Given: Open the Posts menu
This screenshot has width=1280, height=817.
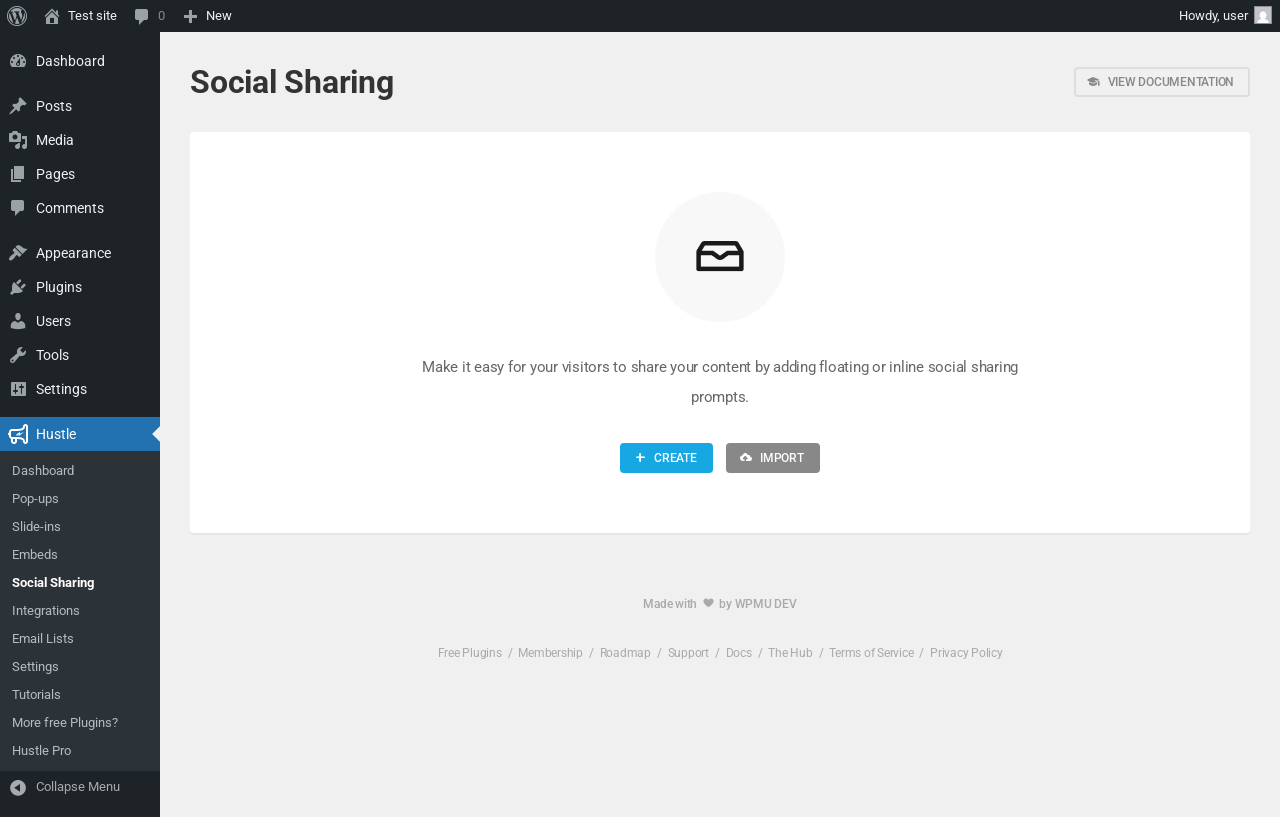Looking at the screenshot, I should coord(80,106).
